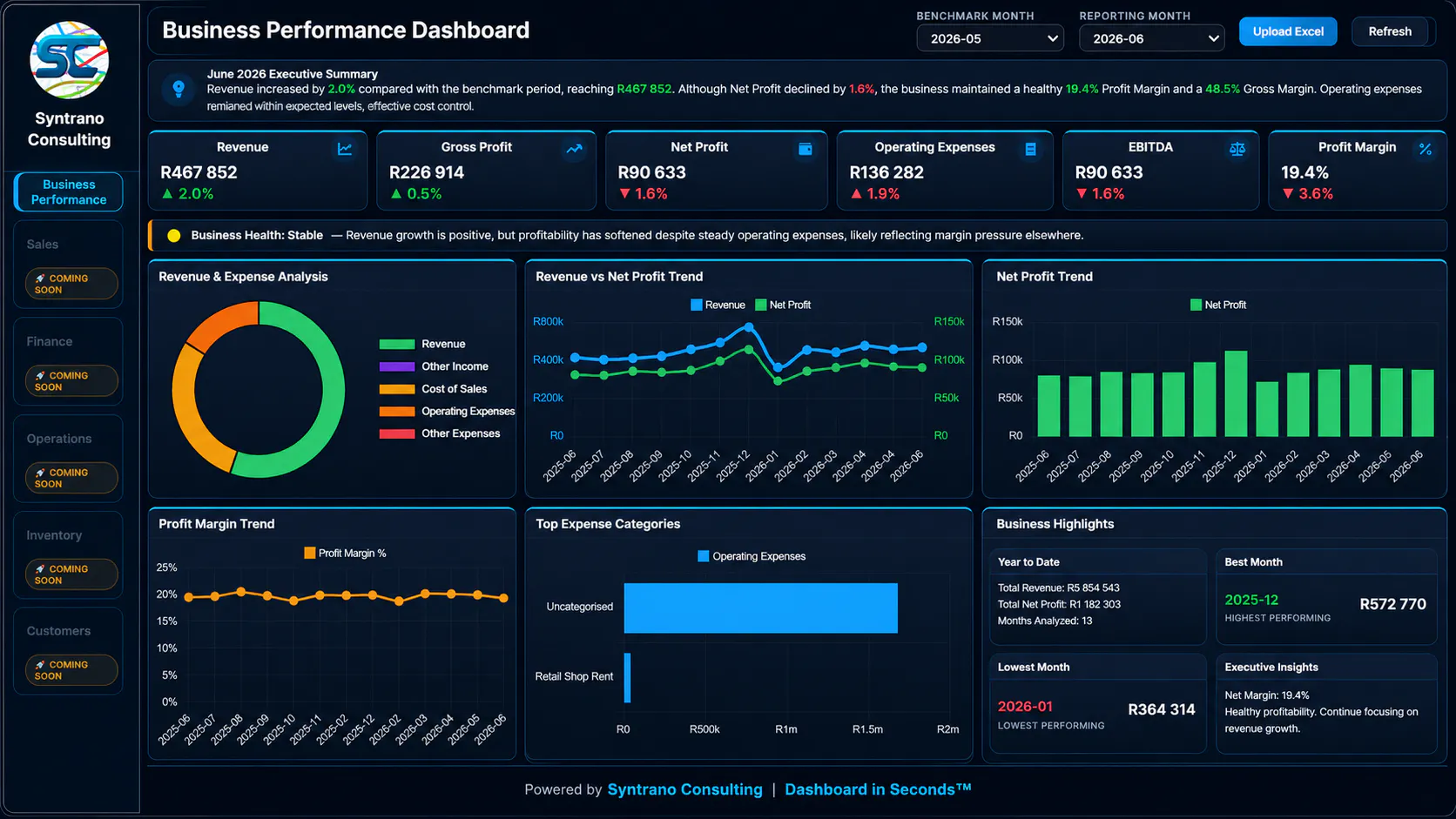Click Total Revenue: R5 854 543 text
The width and height of the screenshot is (1456, 819).
[1058, 587]
